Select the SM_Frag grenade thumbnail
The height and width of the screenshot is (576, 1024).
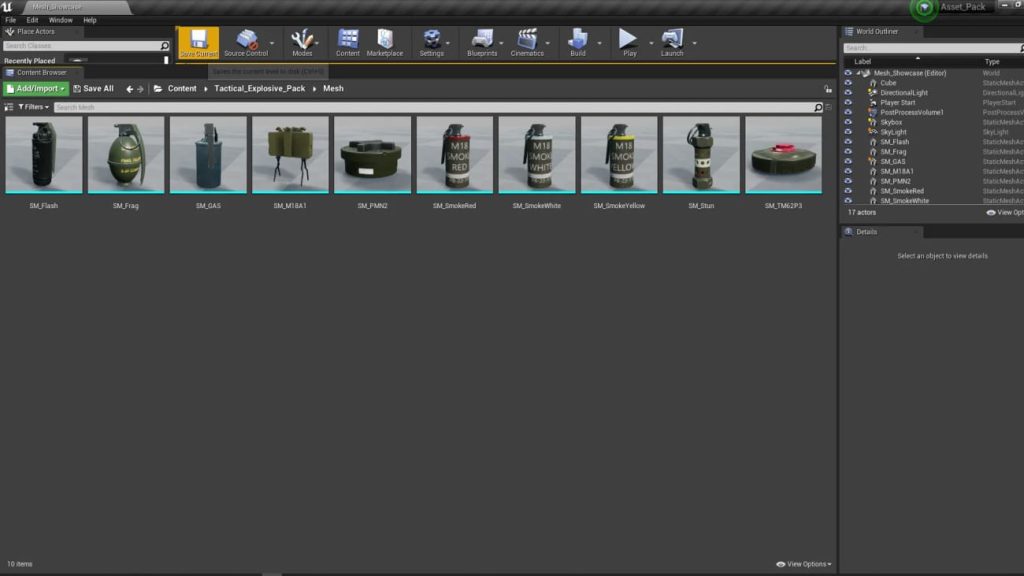[x=126, y=155]
